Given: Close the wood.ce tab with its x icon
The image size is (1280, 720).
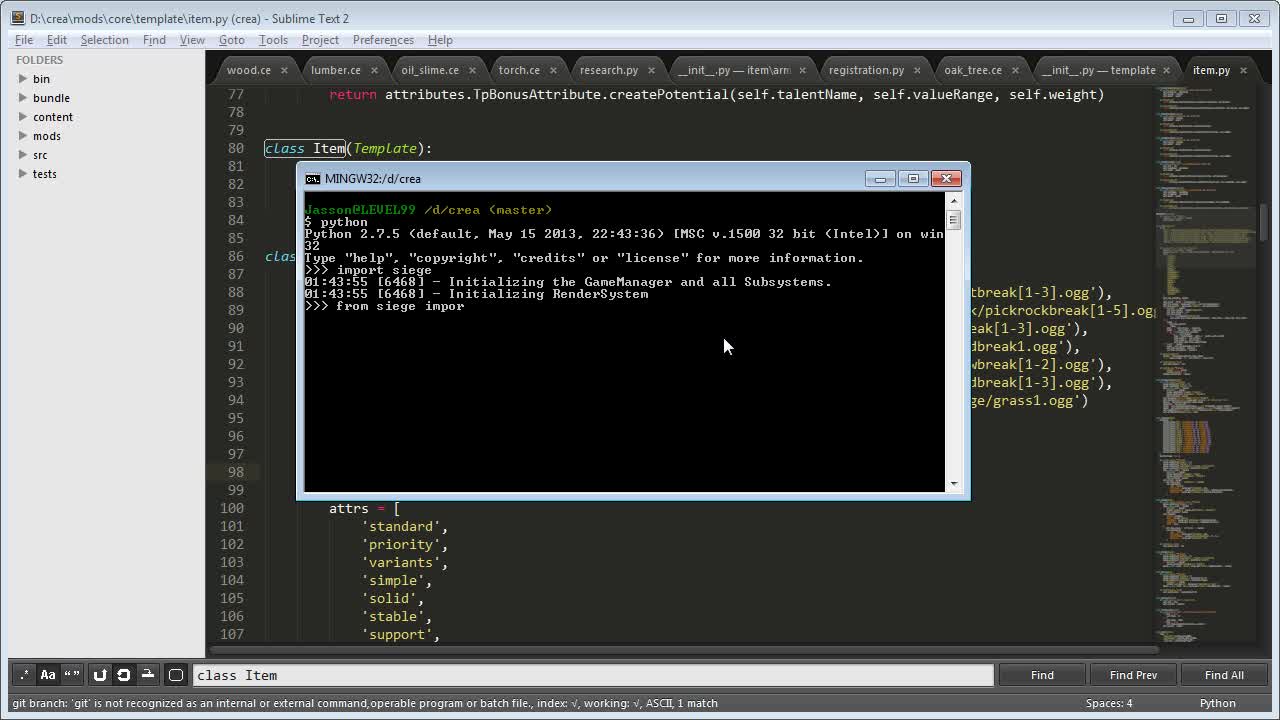Looking at the screenshot, I should click(x=285, y=71).
